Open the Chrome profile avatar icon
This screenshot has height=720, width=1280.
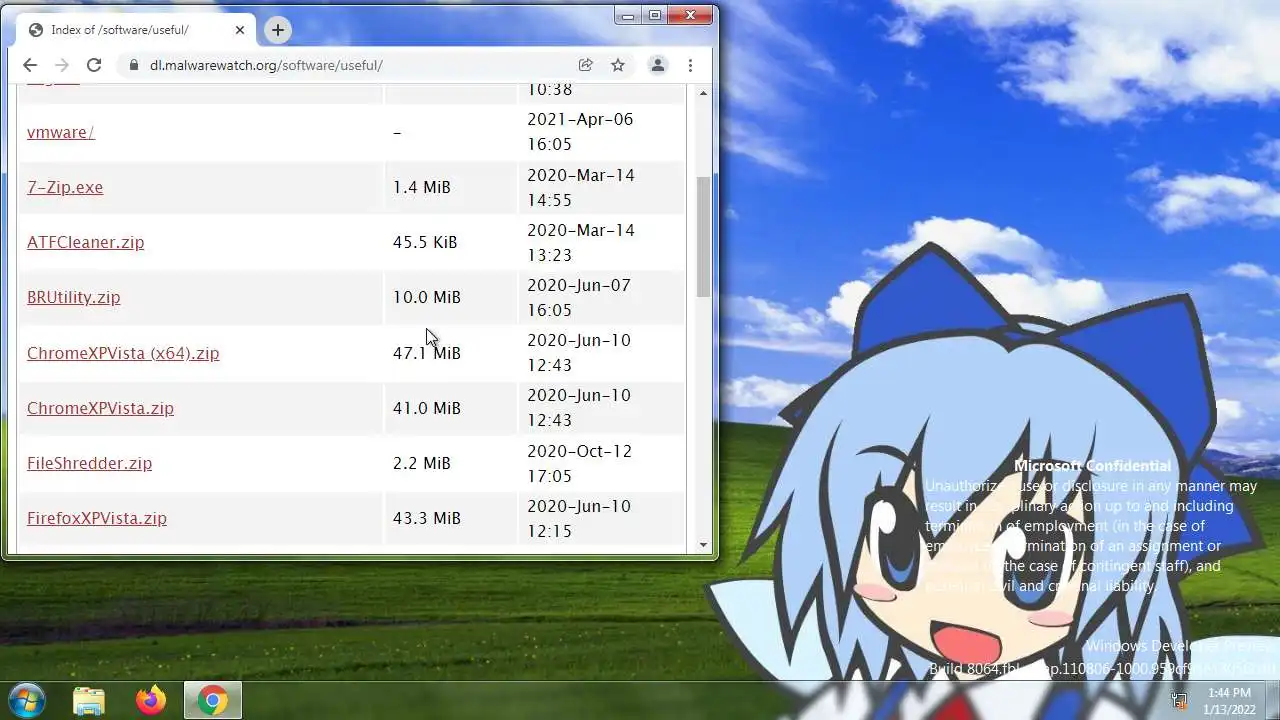[658, 65]
